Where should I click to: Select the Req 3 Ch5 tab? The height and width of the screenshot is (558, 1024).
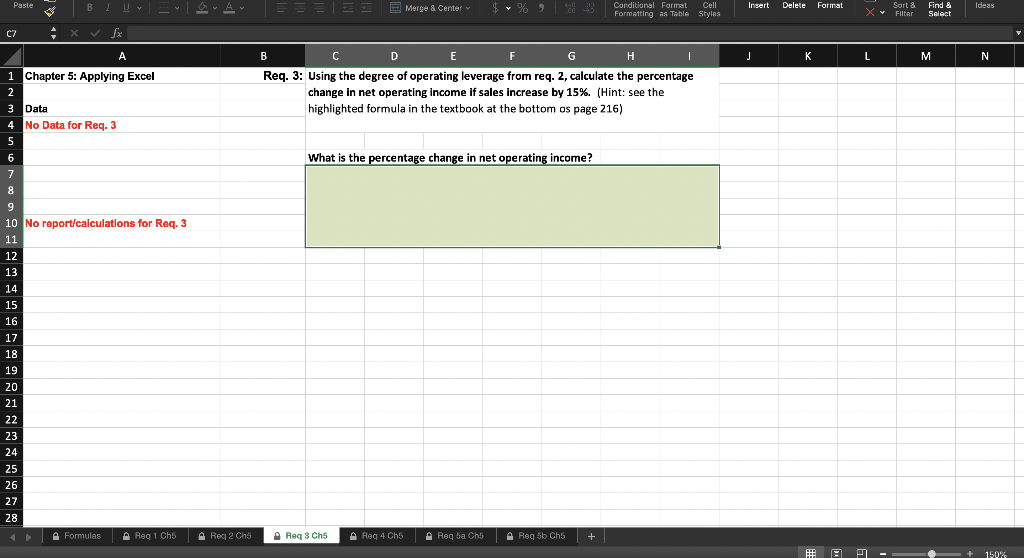(301, 536)
